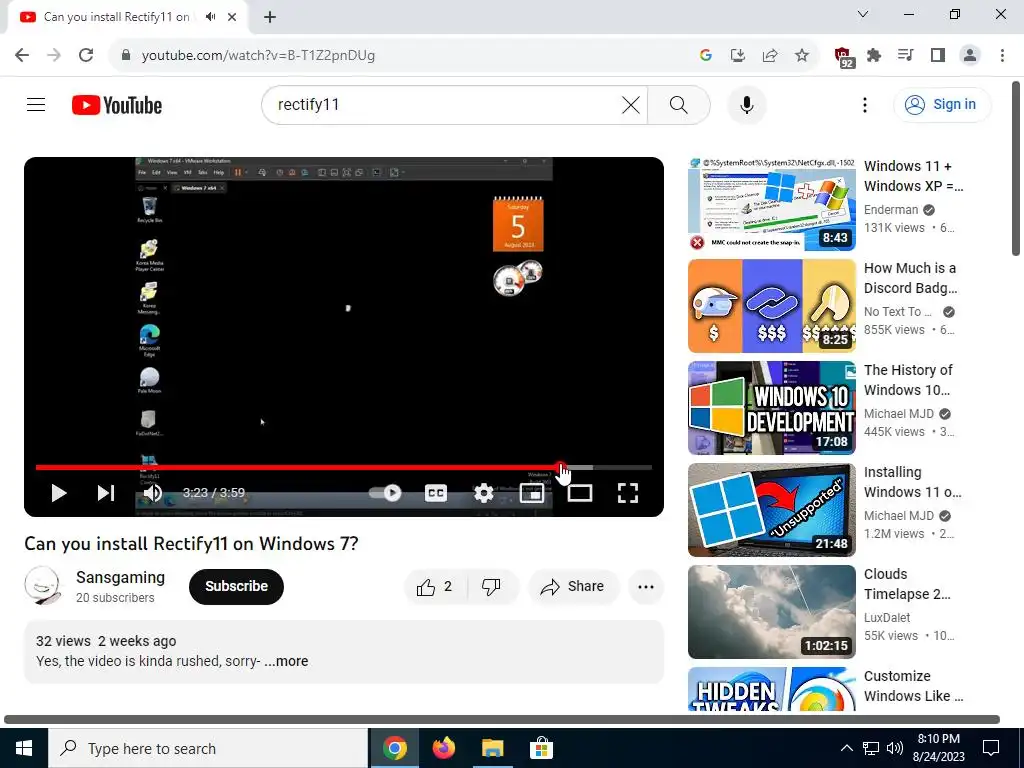Install app via address bar download icon
Image resolution: width=1024 pixels, height=768 pixels.
738,55
